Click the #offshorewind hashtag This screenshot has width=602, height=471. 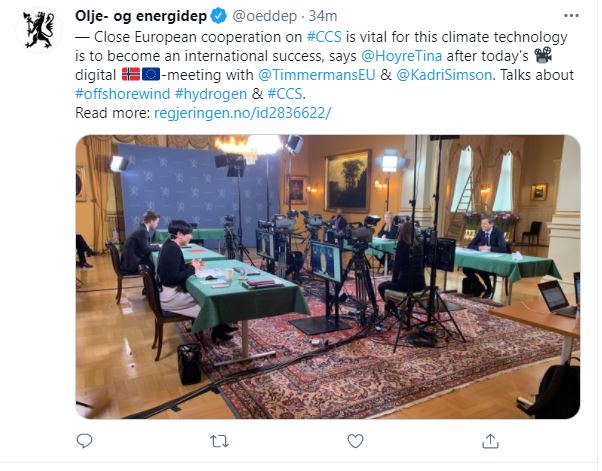pyautogui.click(x=122, y=94)
